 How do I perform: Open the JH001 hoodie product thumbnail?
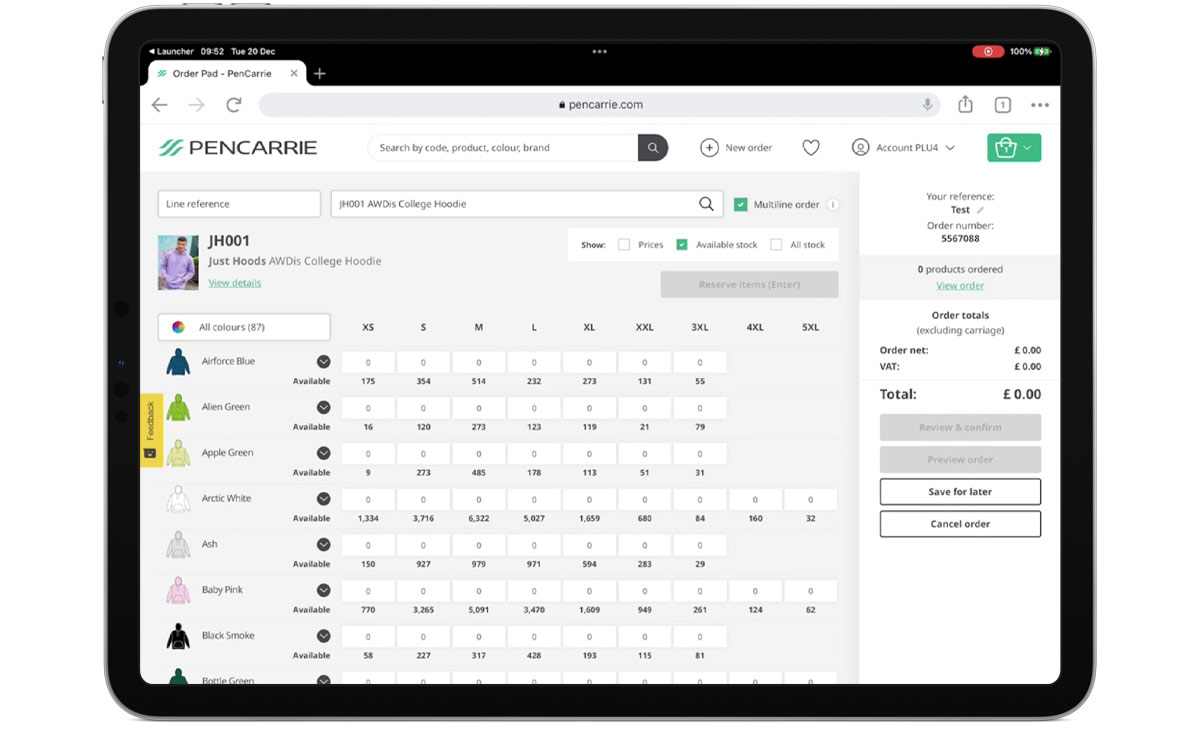[178, 262]
